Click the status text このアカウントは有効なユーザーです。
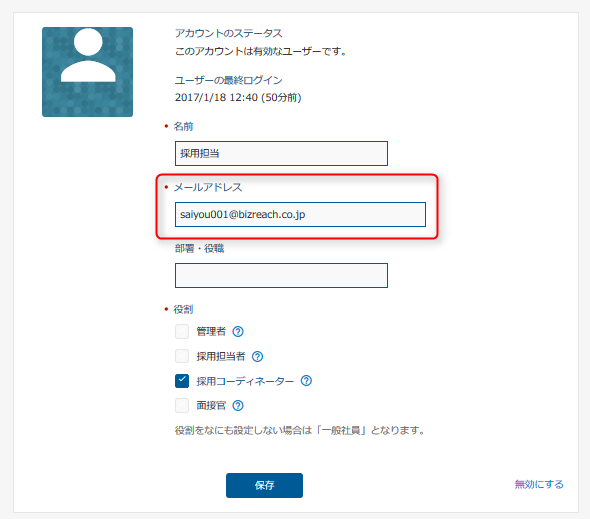The height and width of the screenshot is (519, 590). [262, 51]
